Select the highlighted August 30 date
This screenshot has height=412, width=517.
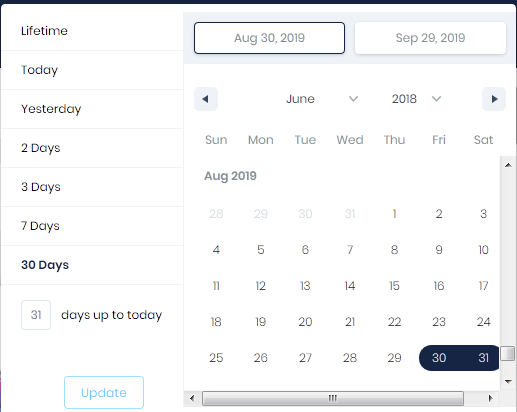(439, 358)
